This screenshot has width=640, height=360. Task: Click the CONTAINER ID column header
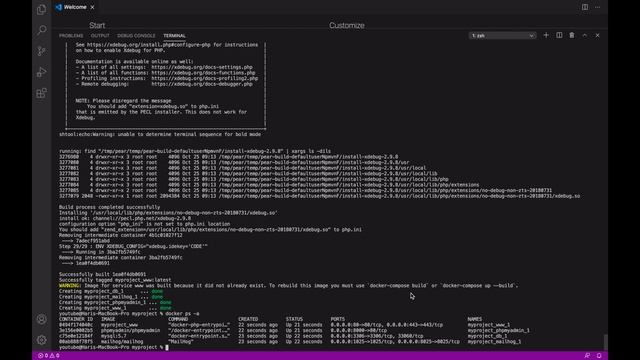pyautogui.click(x=76, y=319)
